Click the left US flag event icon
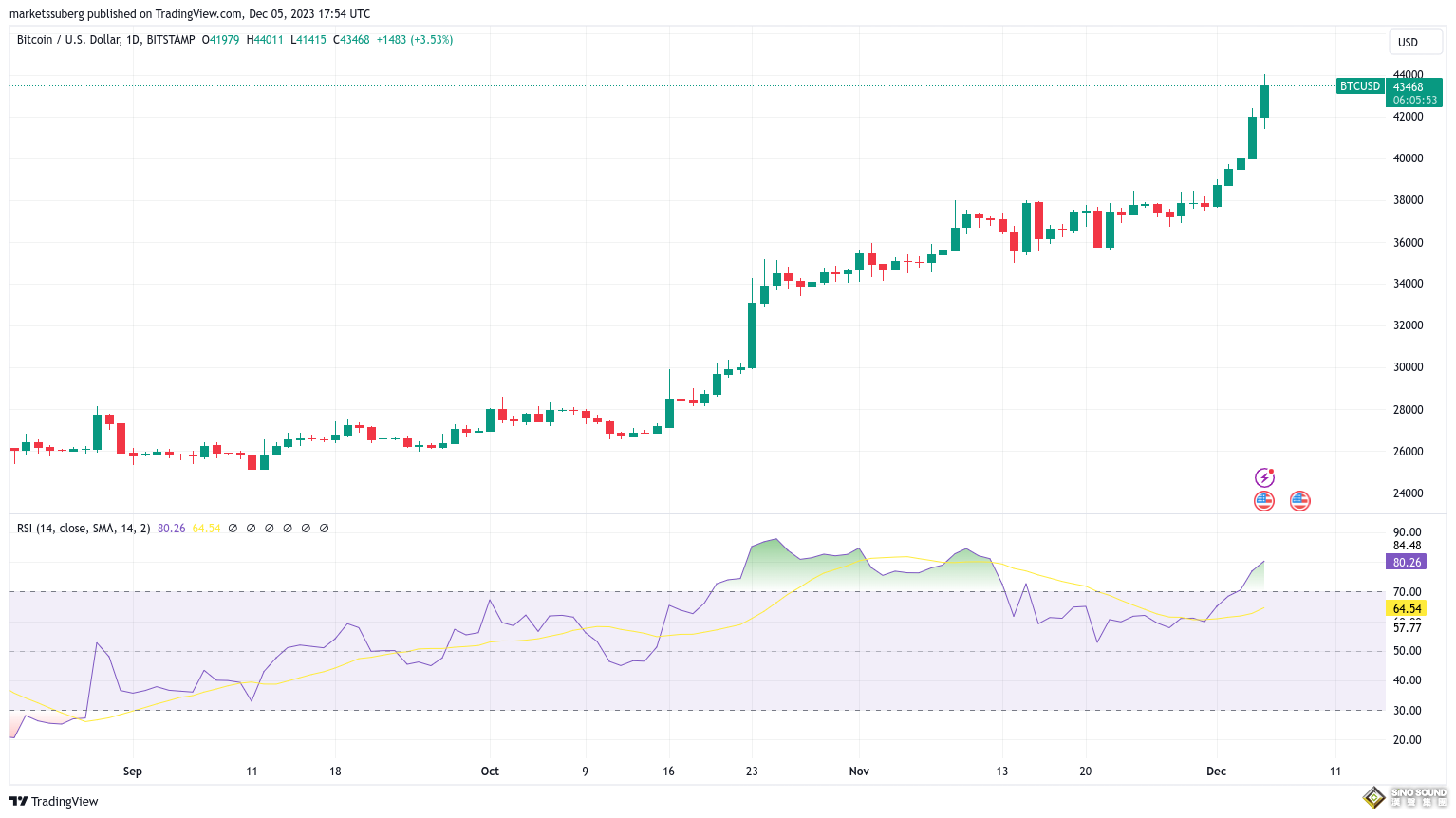Viewport: 1456px width, 818px height. click(1264, 501)
